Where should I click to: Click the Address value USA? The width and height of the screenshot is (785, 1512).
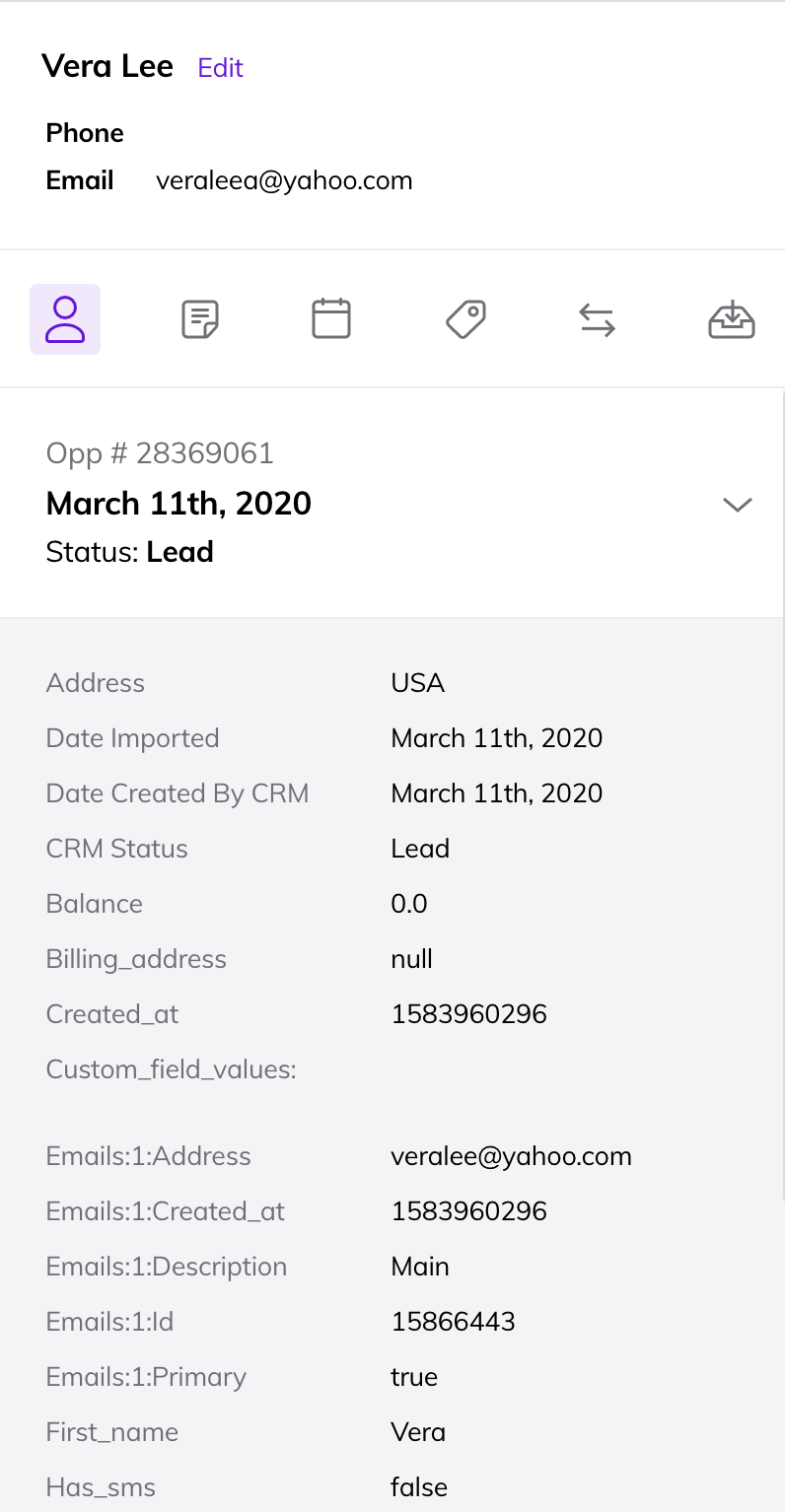pos(417,683)
